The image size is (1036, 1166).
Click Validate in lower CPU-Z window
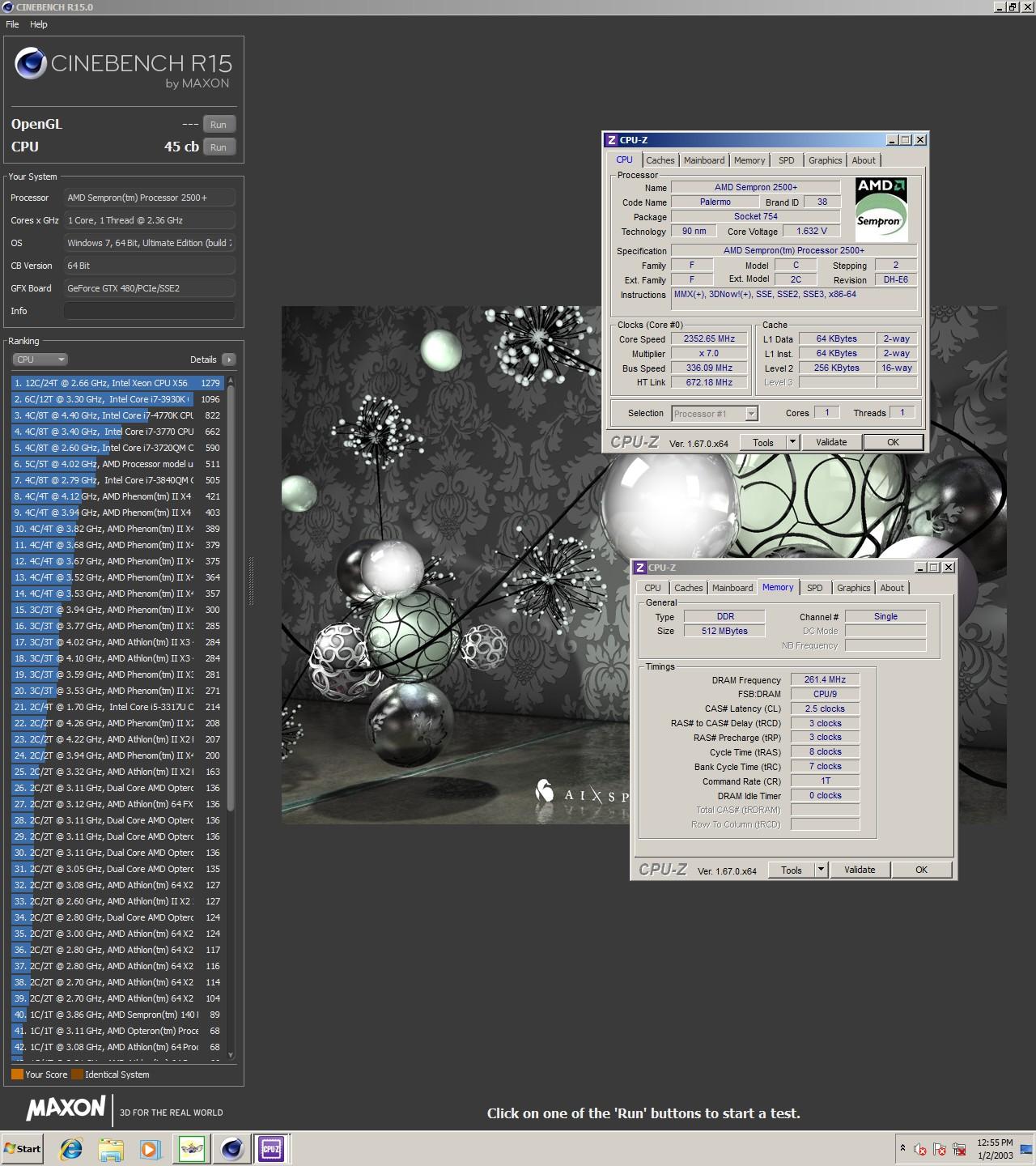click(860, 870)
